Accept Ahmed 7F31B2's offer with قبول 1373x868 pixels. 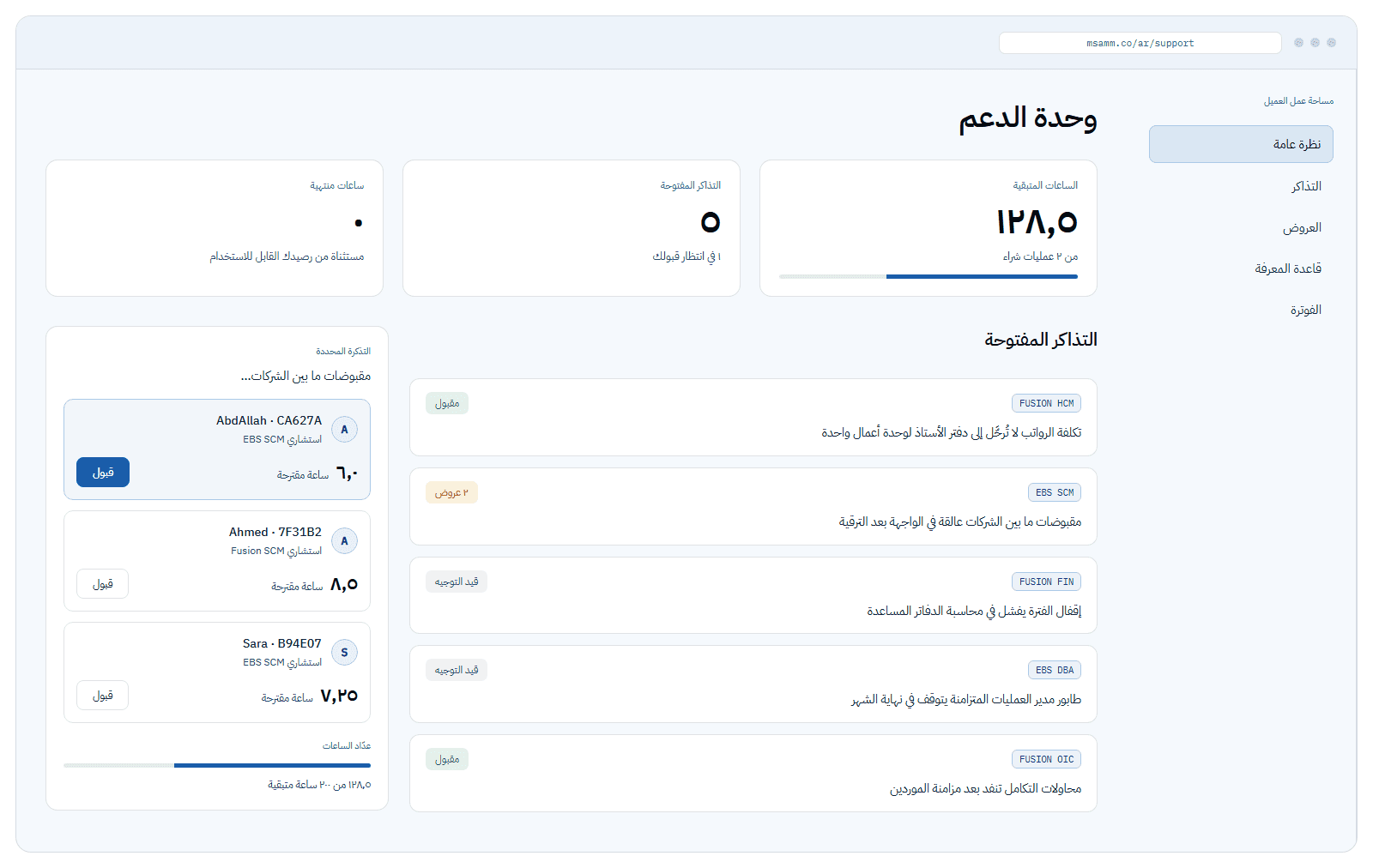(103, 584)
